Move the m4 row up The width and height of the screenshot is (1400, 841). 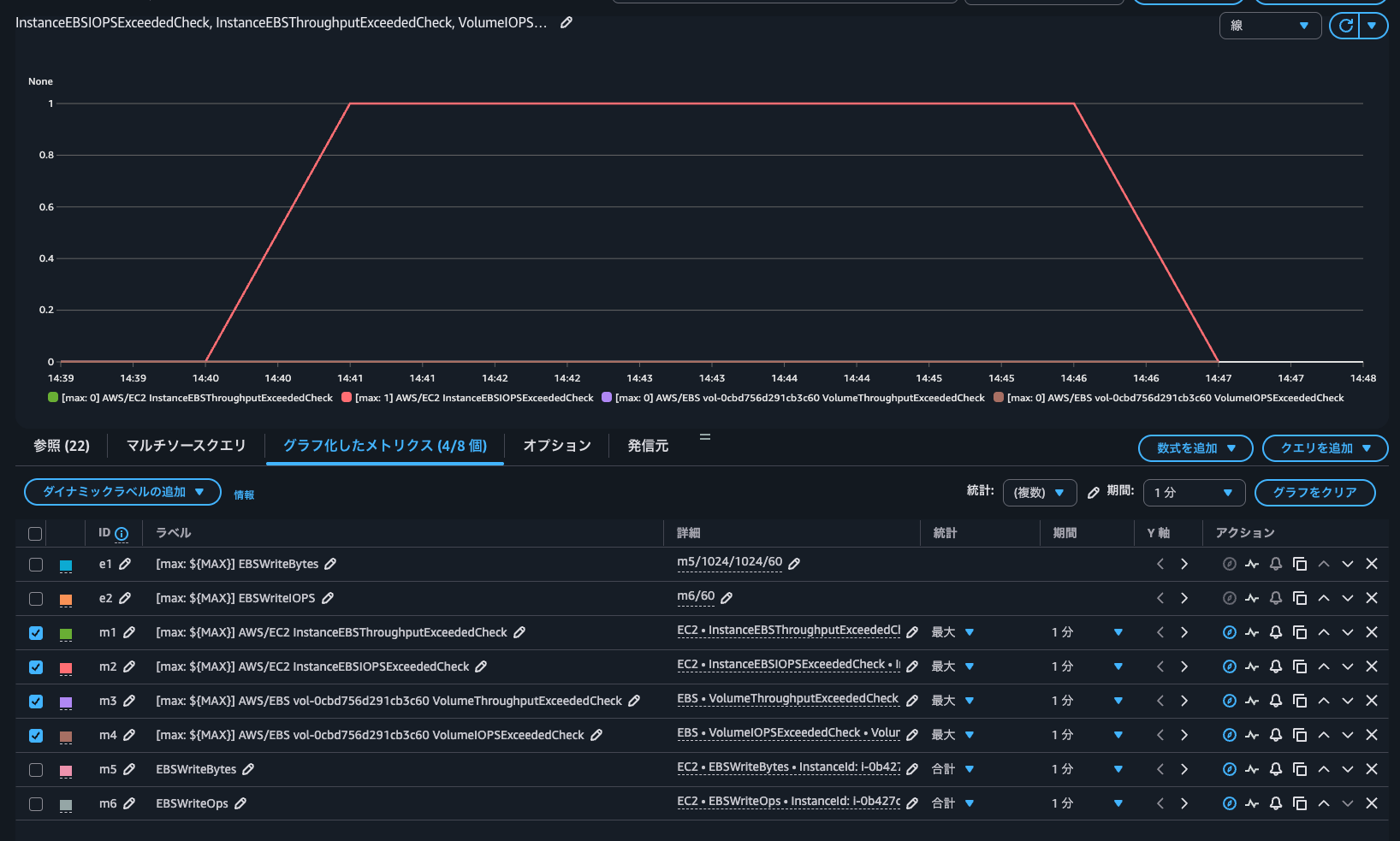[1323, 735]
